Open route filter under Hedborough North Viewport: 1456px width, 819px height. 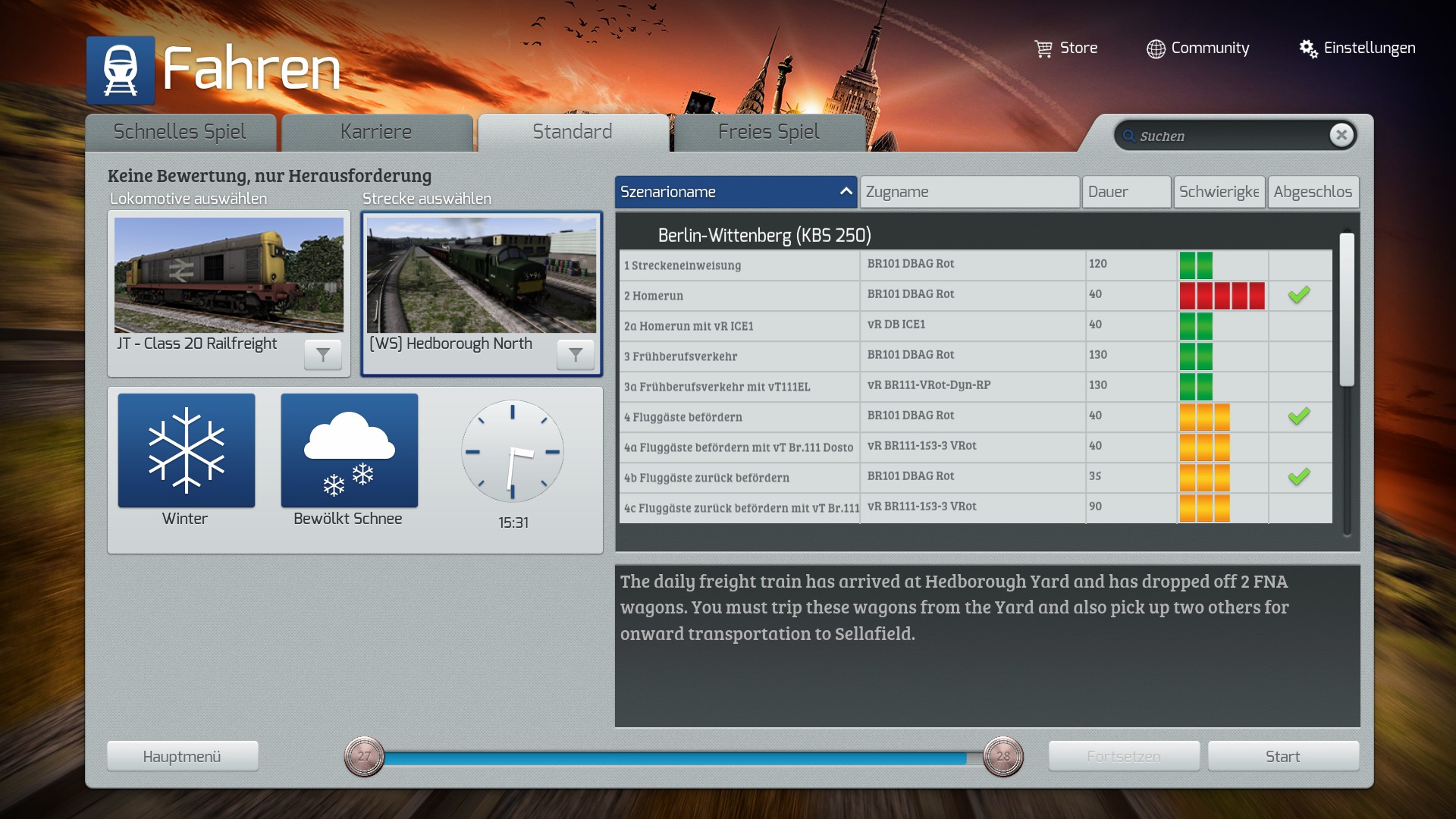pos(576,354)
